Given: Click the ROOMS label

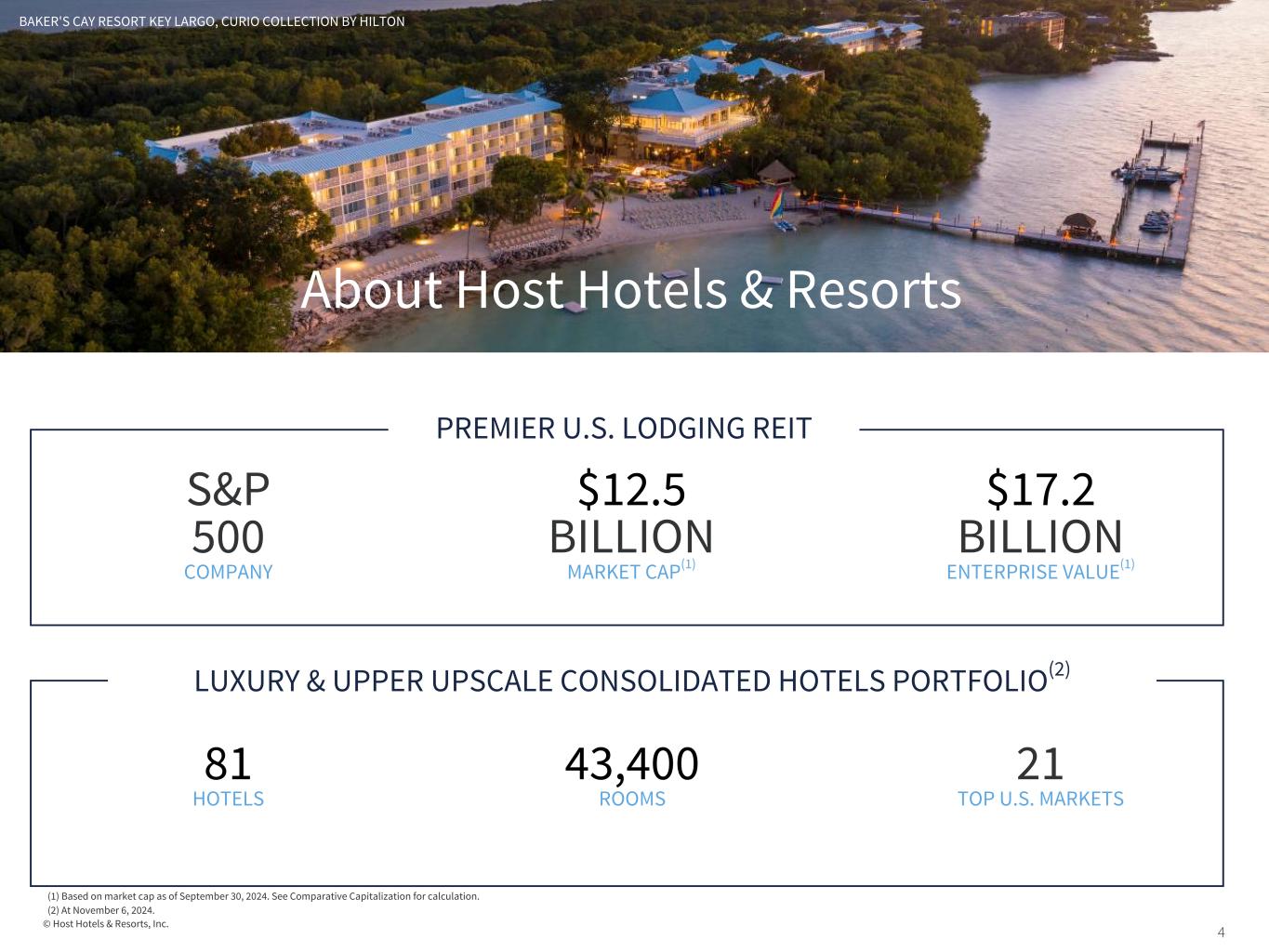Looking at the screenshot, I should coord(632,799).
